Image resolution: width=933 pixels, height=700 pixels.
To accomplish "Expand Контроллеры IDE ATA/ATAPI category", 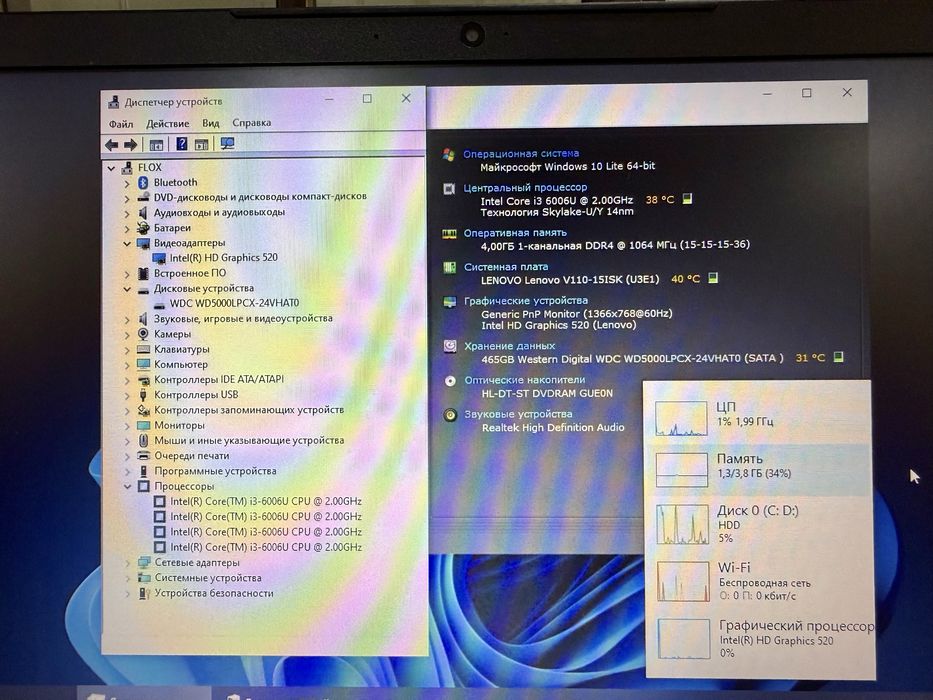I will [x=127, y=380].
